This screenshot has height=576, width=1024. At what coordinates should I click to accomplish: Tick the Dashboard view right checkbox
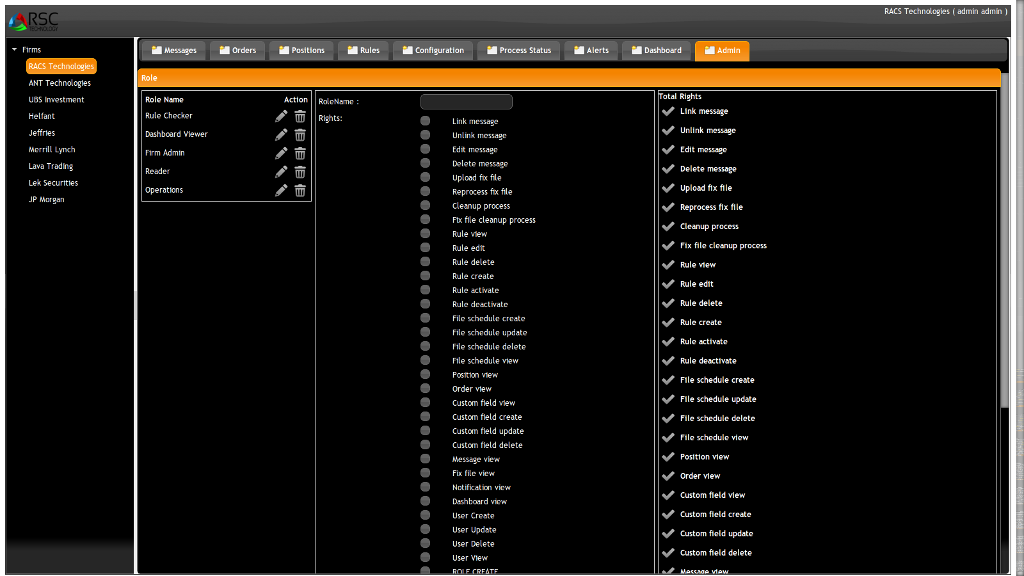[x=425, y=502]
